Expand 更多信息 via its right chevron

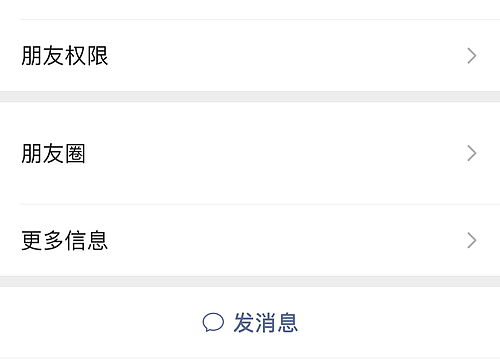coord(472,240)
